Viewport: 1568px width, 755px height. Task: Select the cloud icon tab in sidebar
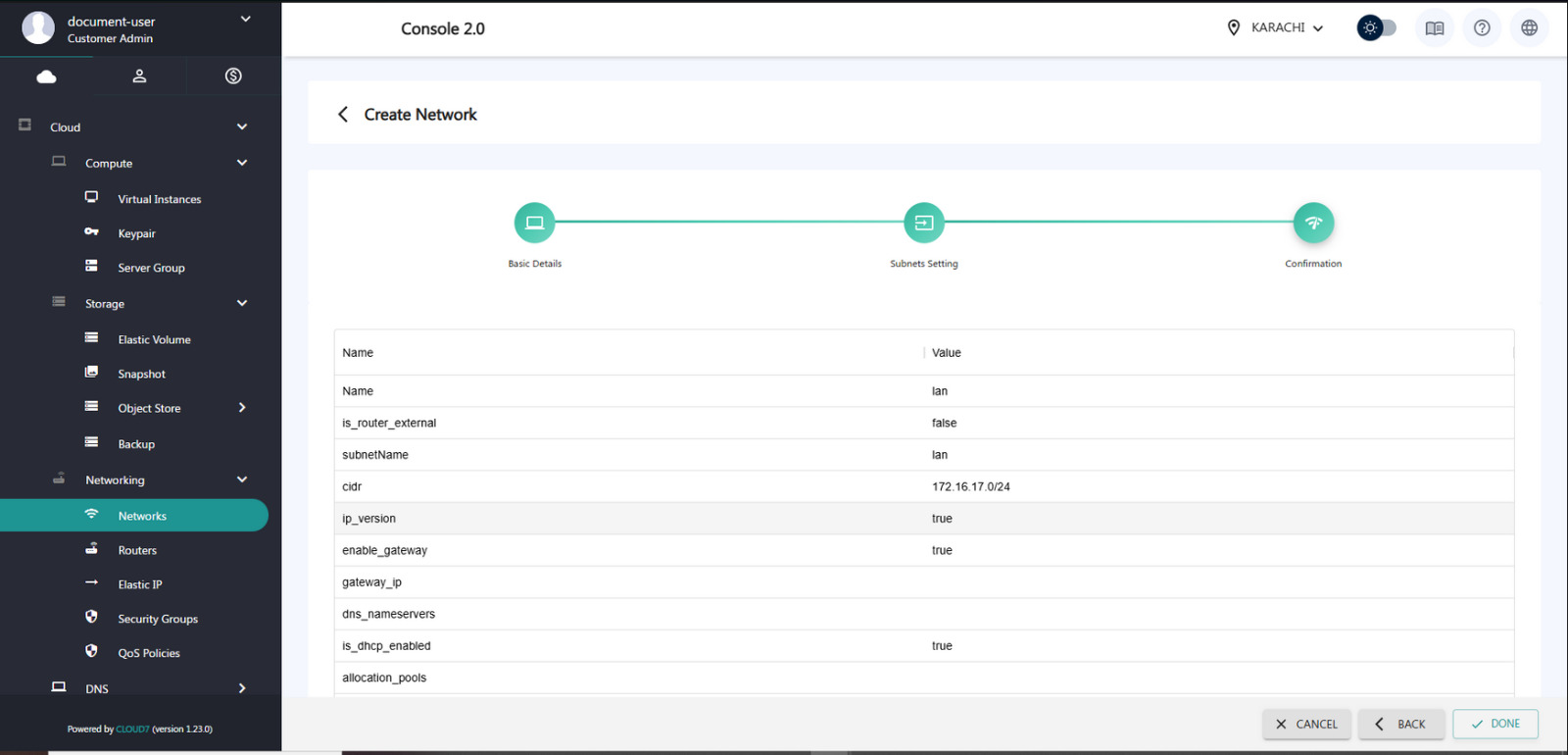(46, 76)
